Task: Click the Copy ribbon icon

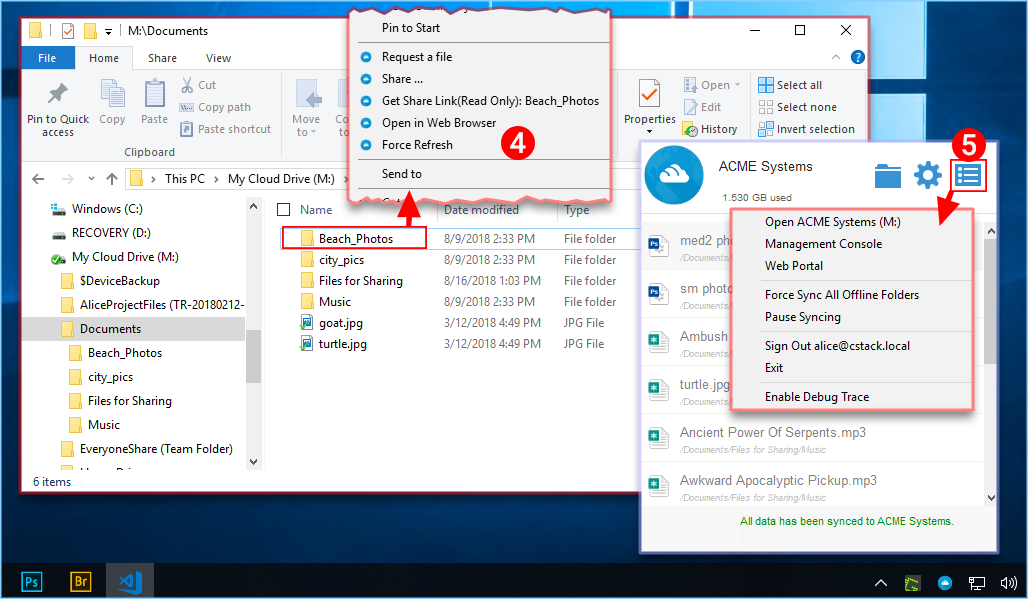Action: [112, 93]
